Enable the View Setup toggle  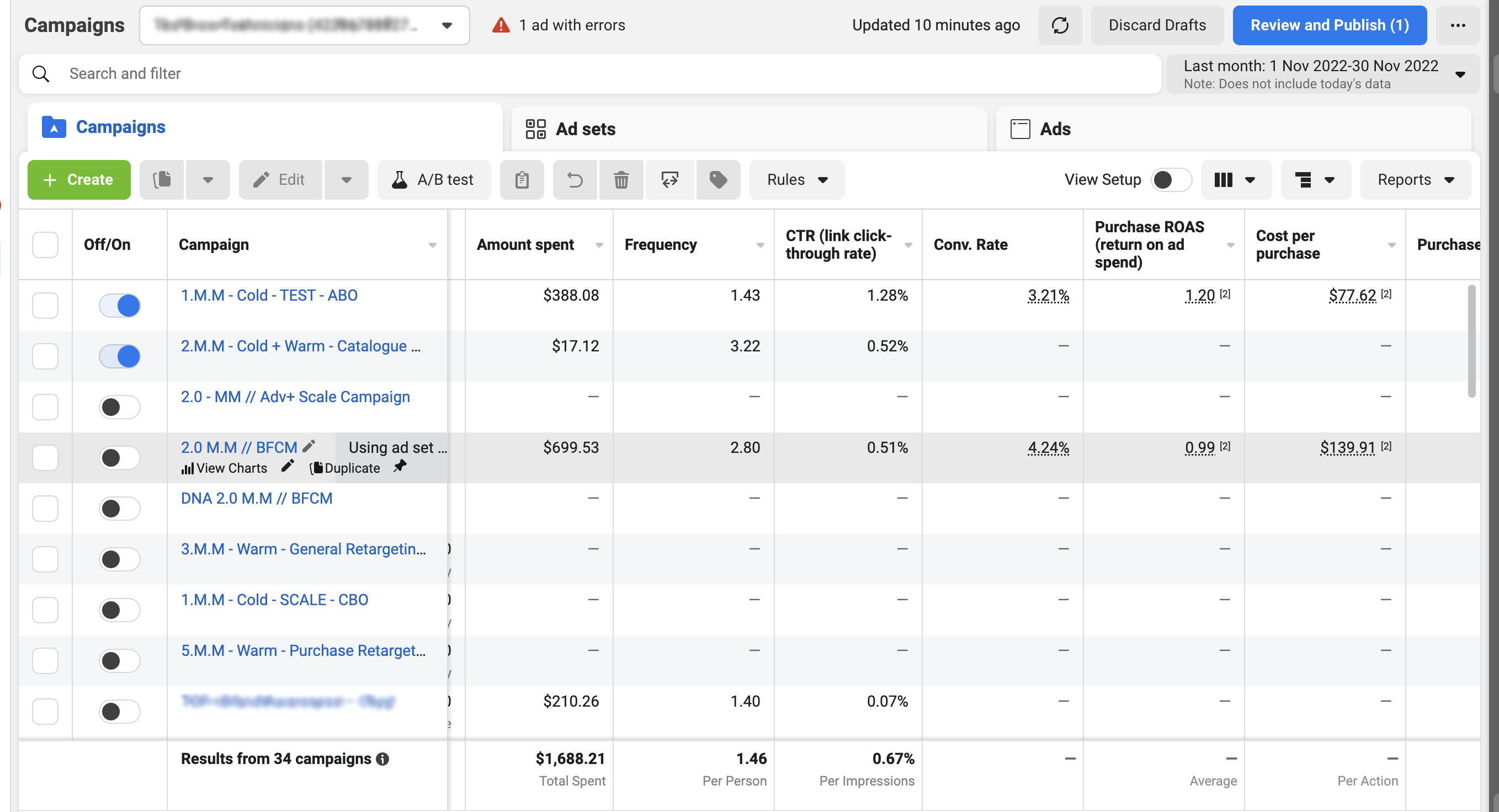(x=1171, y=180)
